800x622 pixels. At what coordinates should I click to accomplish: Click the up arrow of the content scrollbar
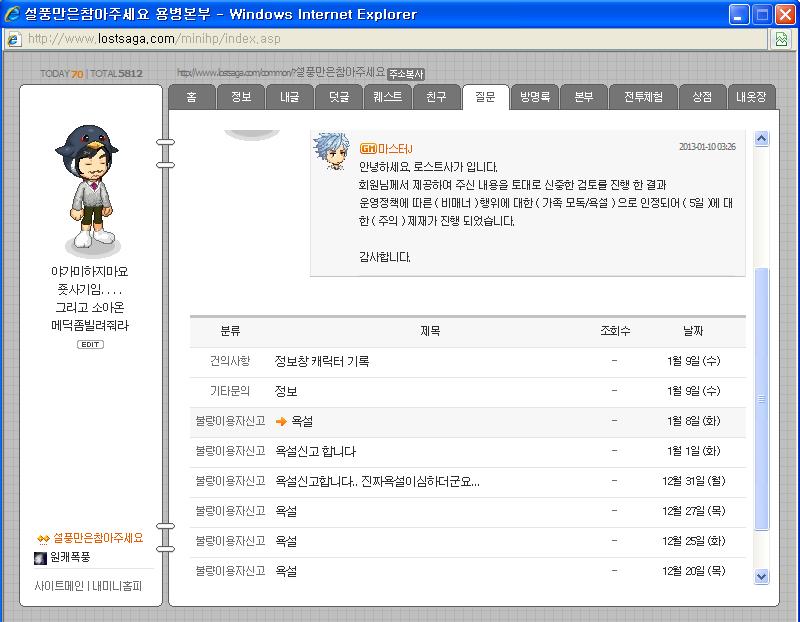(761, 138)
